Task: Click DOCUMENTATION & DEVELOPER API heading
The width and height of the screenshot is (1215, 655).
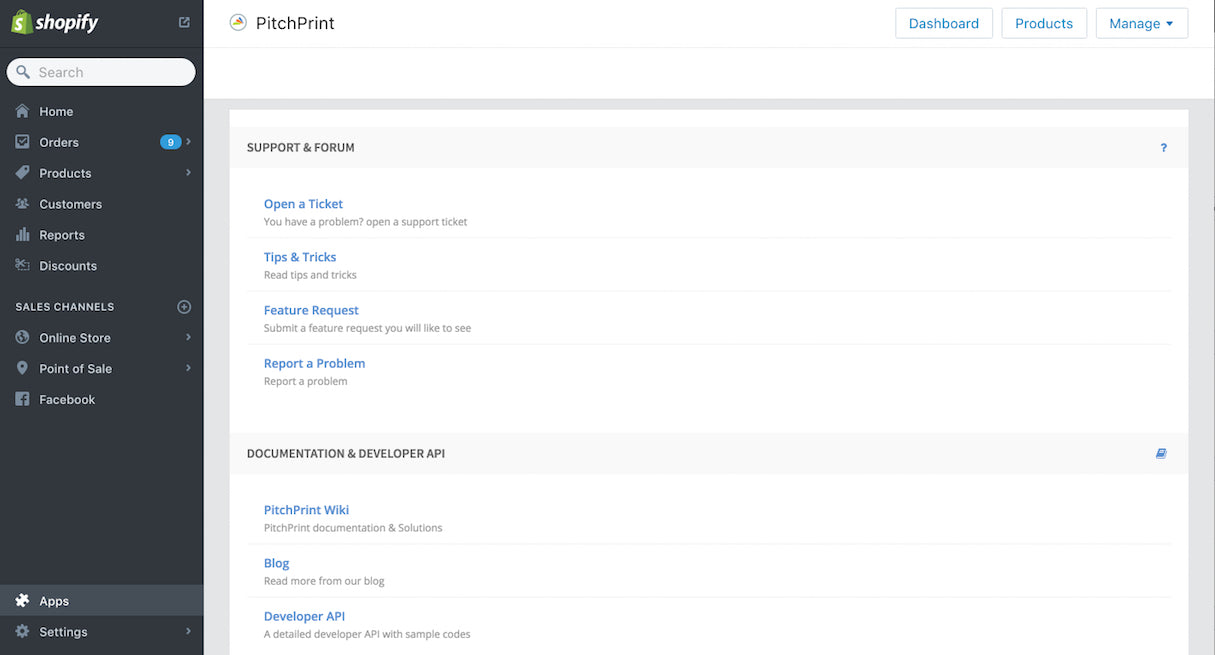Action: [x=346, y=454]
